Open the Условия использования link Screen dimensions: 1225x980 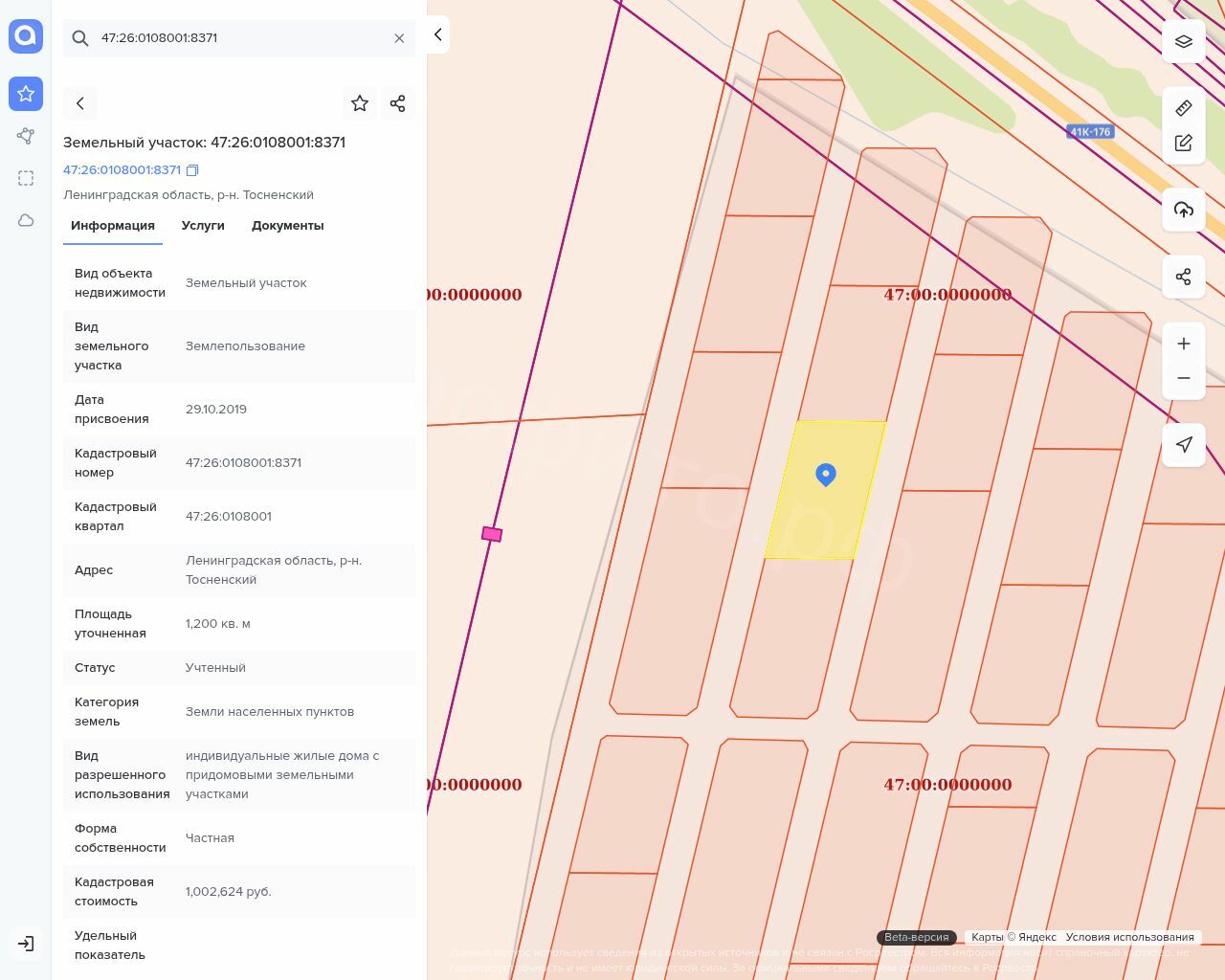pyautogui.click(x=1129, y=937)
